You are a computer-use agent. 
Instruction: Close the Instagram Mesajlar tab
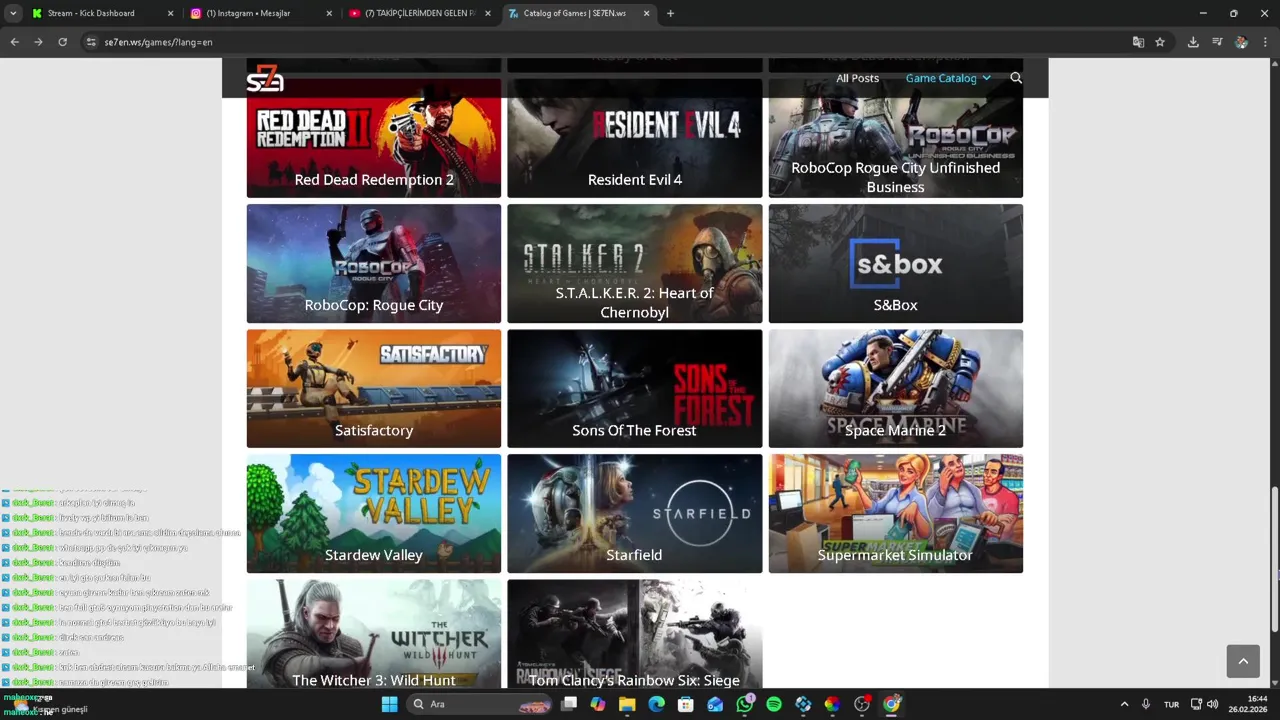tap(329, 13)
